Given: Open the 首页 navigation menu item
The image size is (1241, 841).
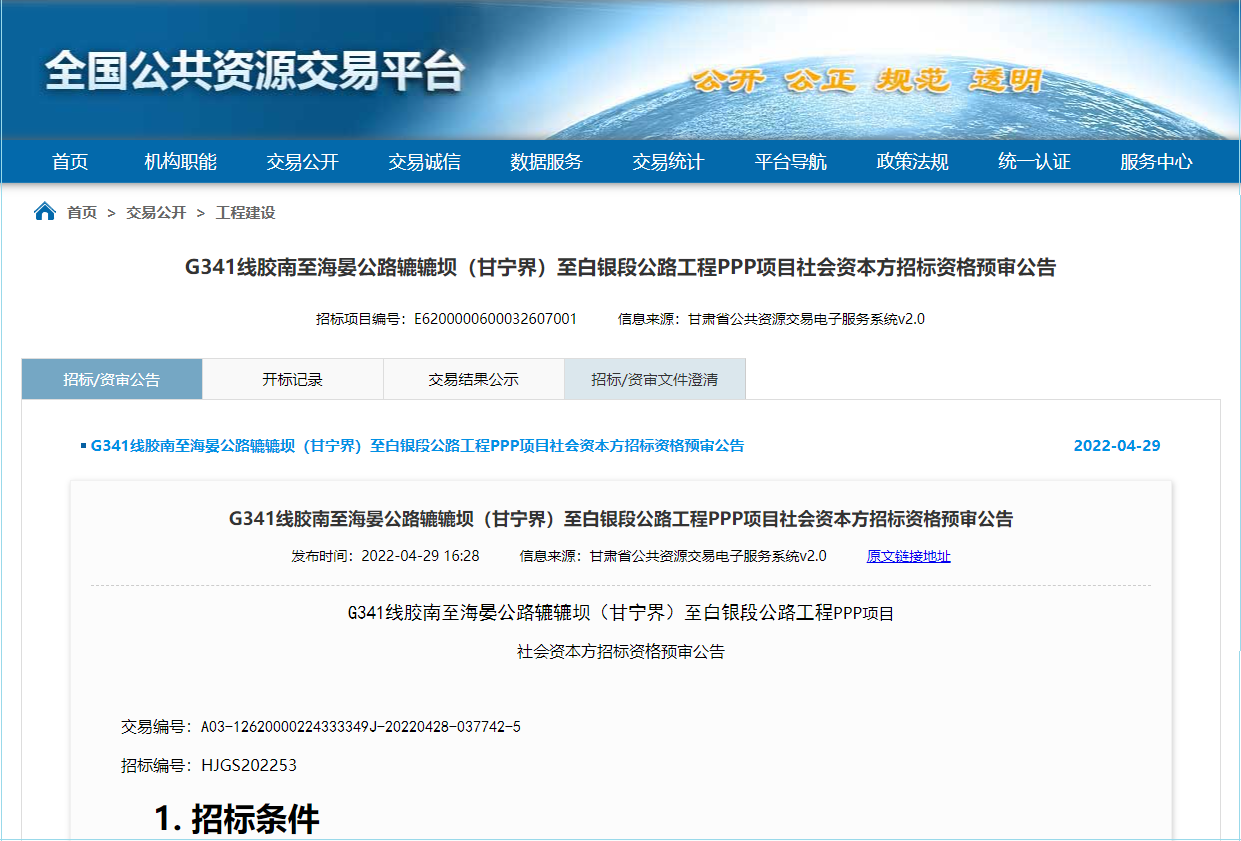Looking at the screenshot, I should coord(70,162).
